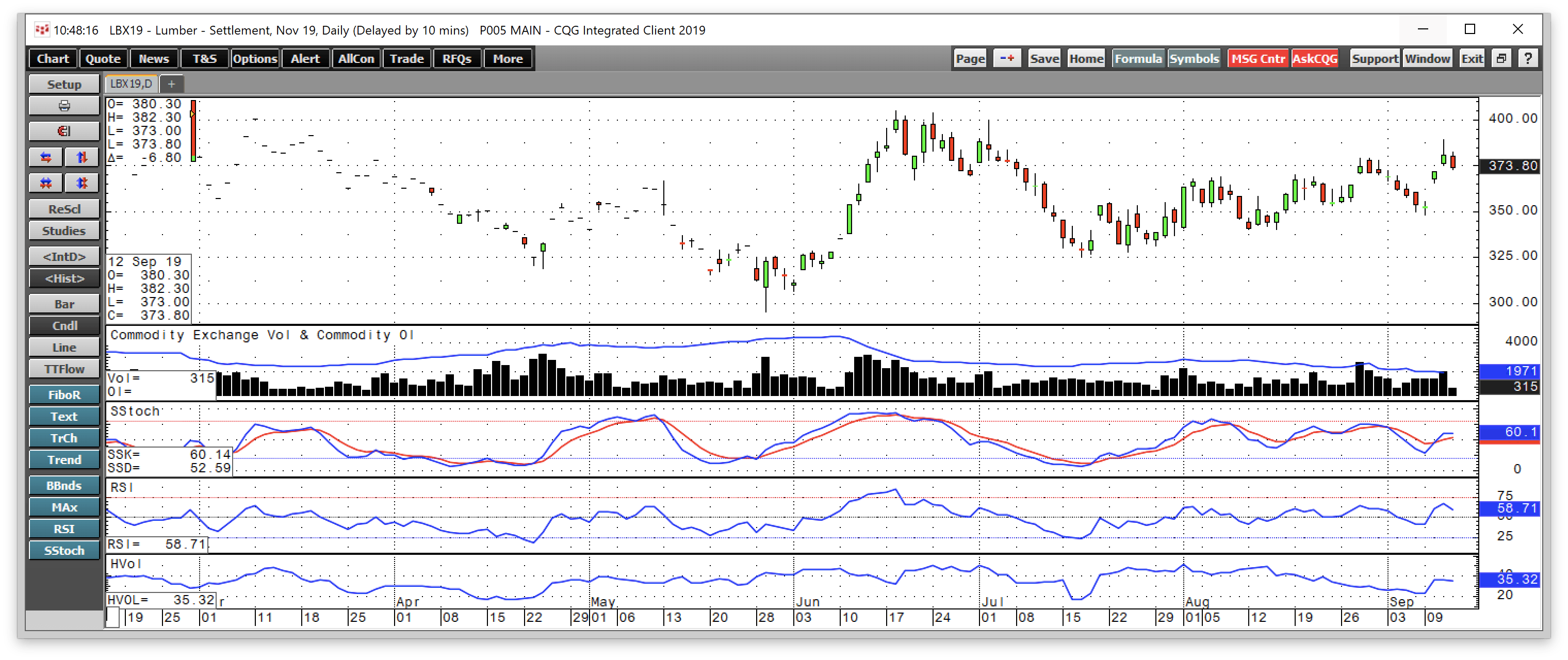Save the current layout
This screenshot has height=660, width=1568.
pyautogui.click(x=1044, y=58)
